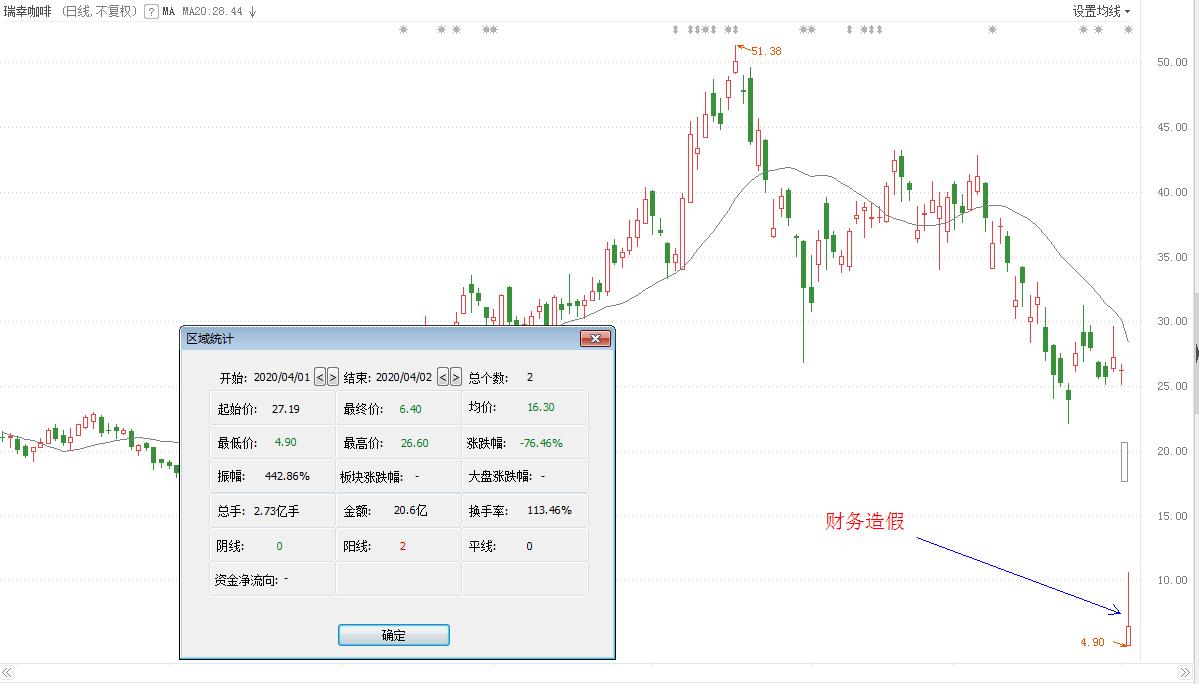Step the 开始 start date backward
This screenshot has height=684, width=1199.
tap(320, 377)
